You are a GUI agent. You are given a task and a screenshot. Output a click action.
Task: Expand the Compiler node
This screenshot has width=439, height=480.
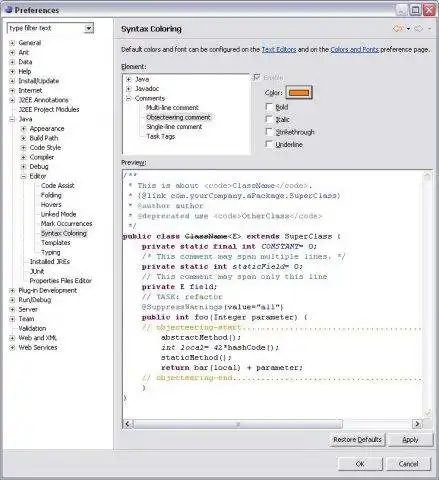tap(23, 157)
